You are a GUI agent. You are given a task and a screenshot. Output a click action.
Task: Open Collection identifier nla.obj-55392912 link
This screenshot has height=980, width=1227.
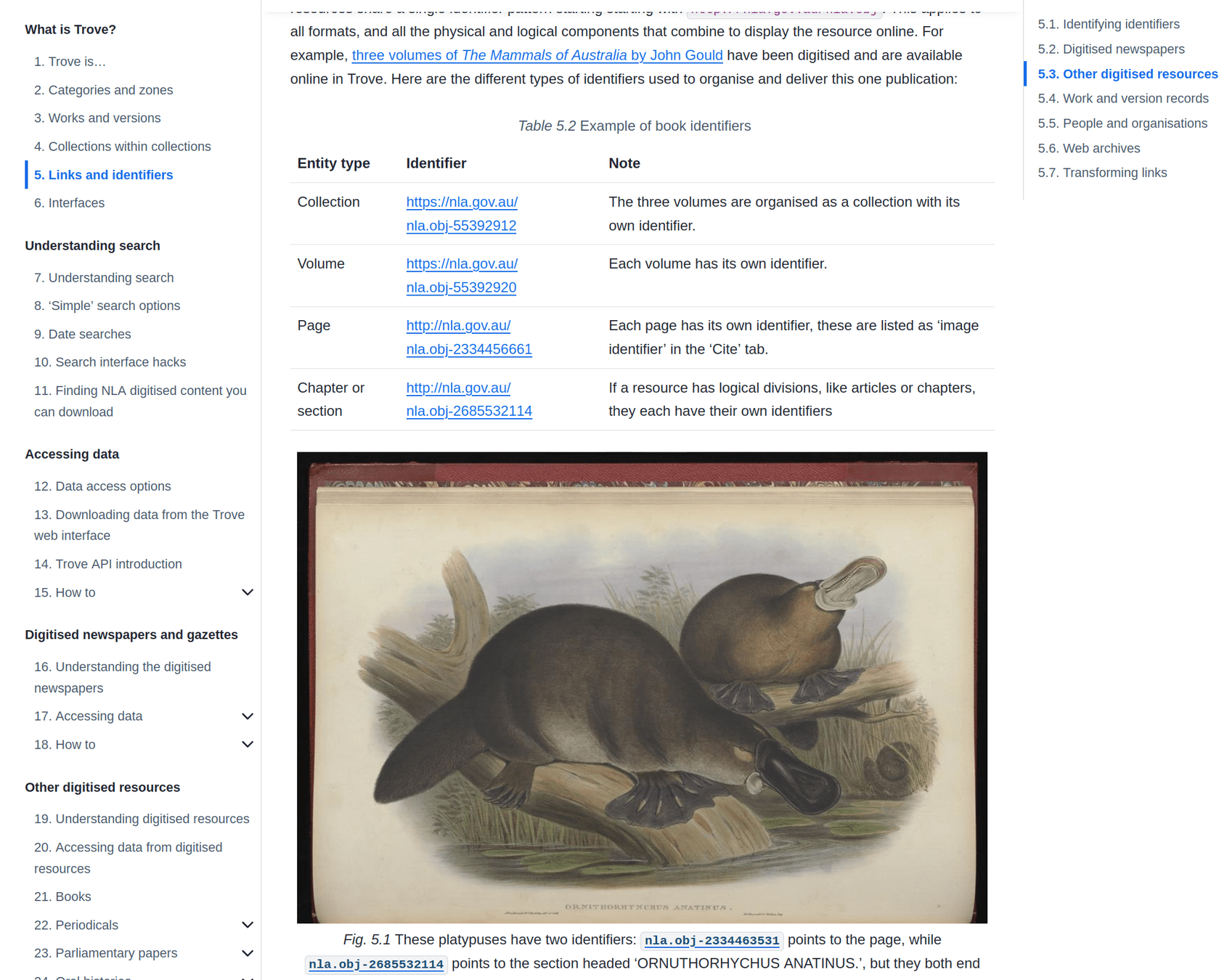tap(462, 214)
